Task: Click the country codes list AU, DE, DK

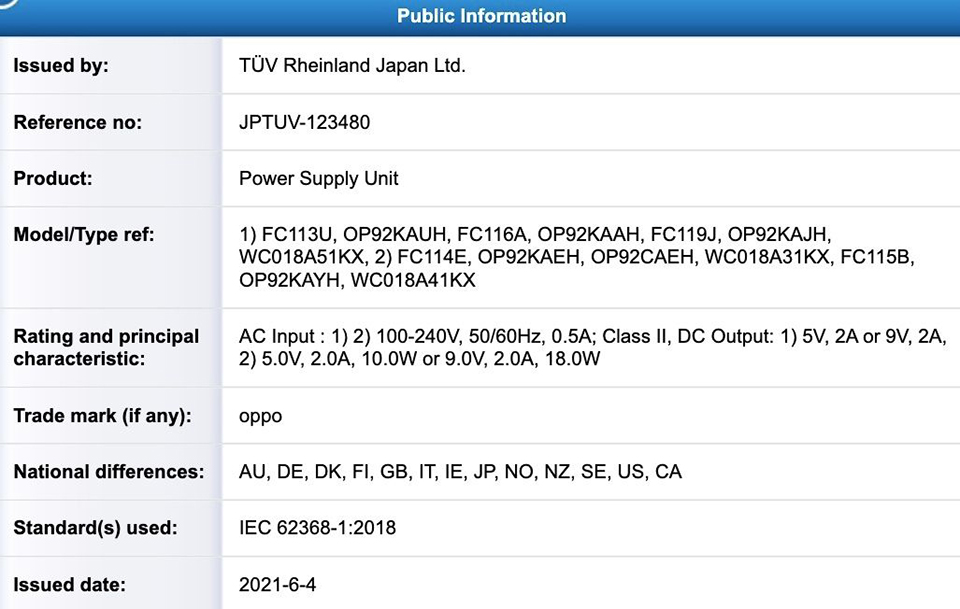Action: [x=460, y=472]
